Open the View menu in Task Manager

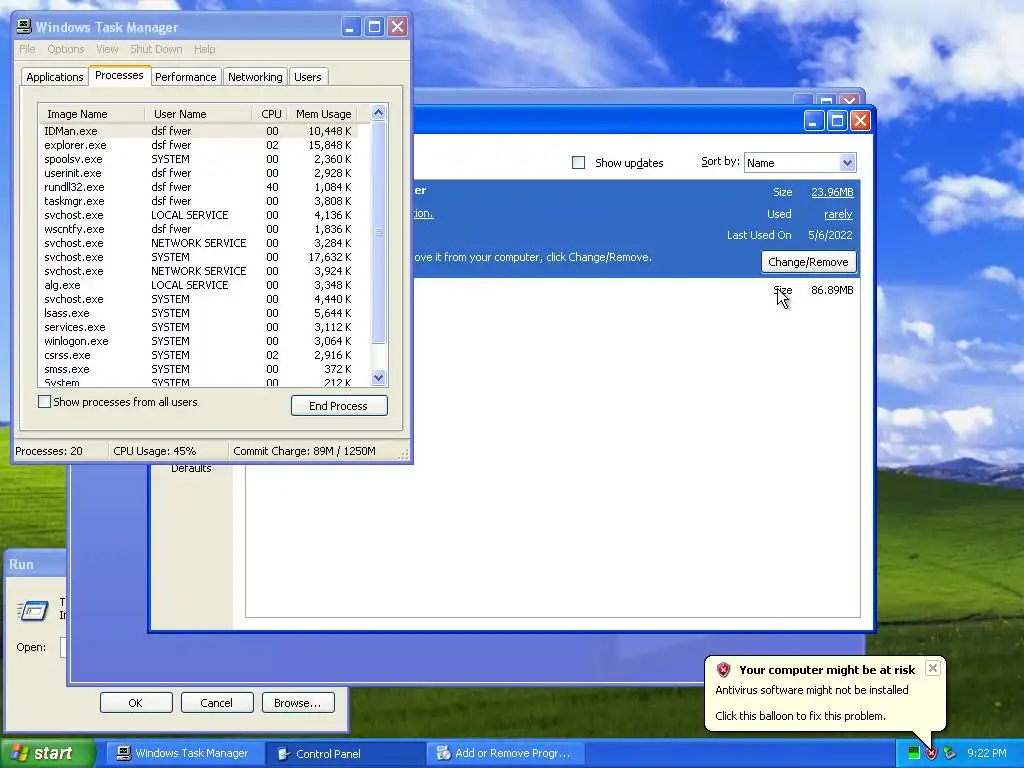pyautogui.click(x=107, y=49)
